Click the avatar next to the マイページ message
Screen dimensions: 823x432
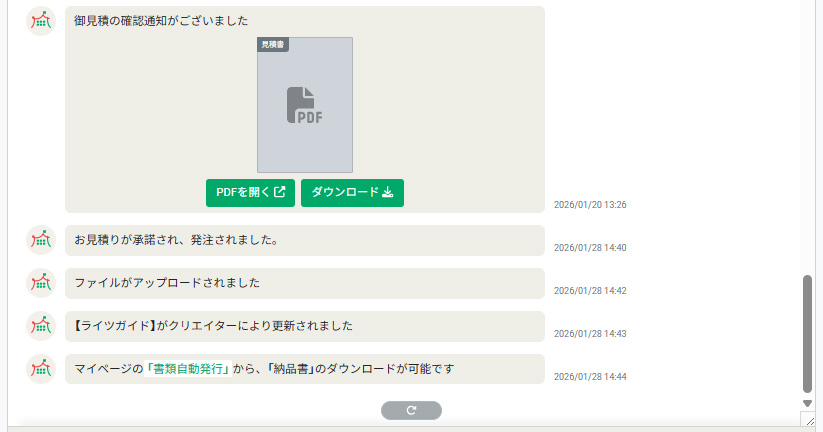coord(41,369)
